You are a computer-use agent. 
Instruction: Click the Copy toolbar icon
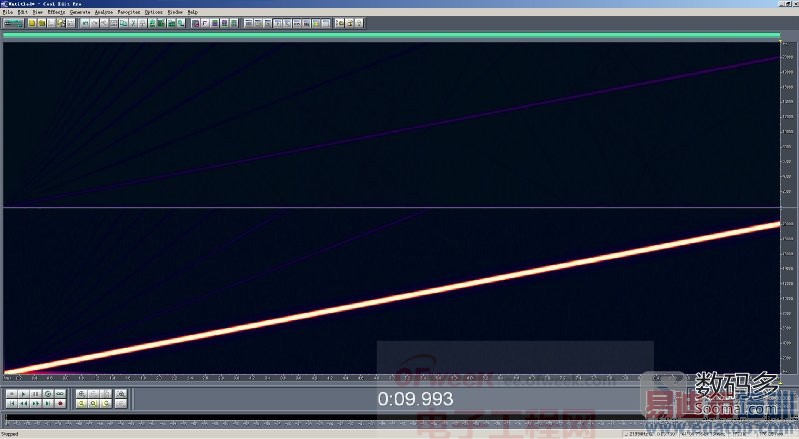[123, 23]
